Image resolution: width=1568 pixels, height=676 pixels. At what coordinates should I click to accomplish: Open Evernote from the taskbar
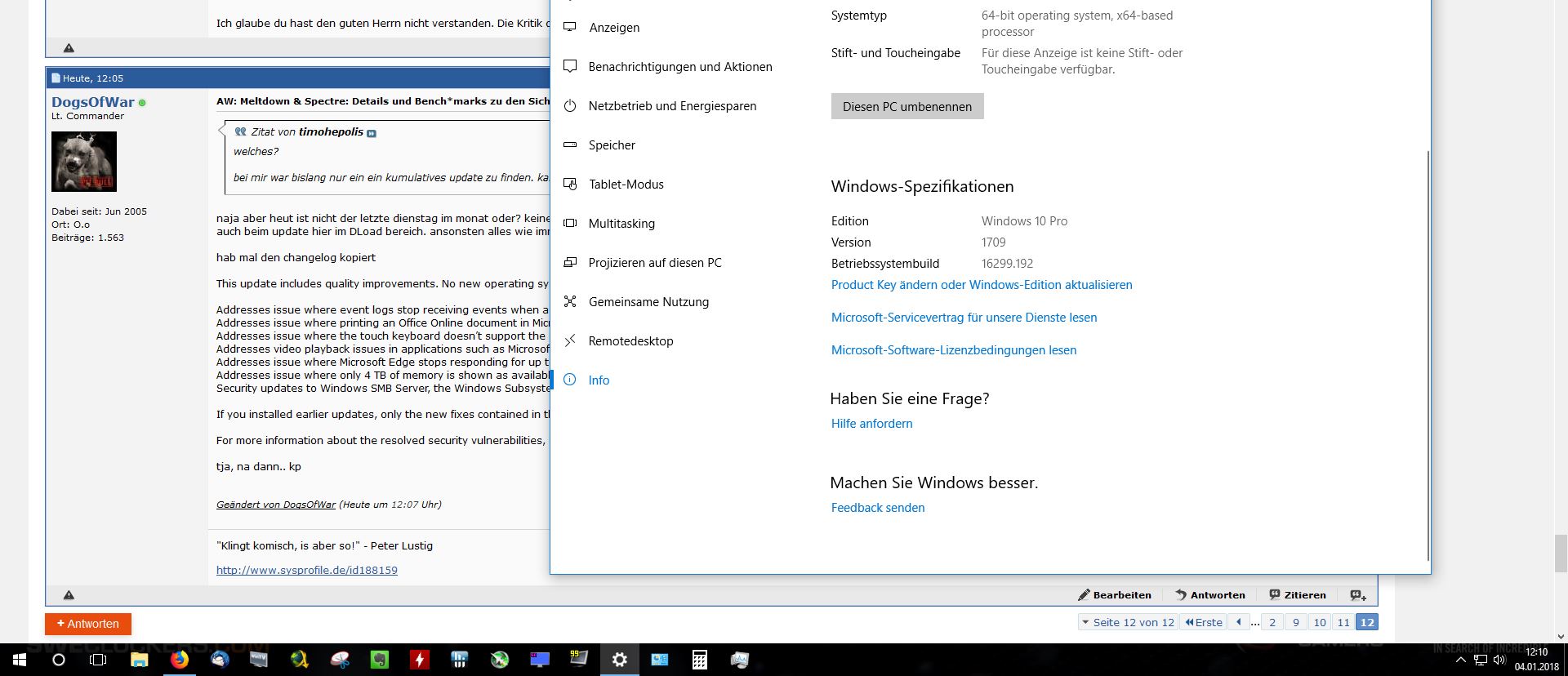[x=379, y=660]
